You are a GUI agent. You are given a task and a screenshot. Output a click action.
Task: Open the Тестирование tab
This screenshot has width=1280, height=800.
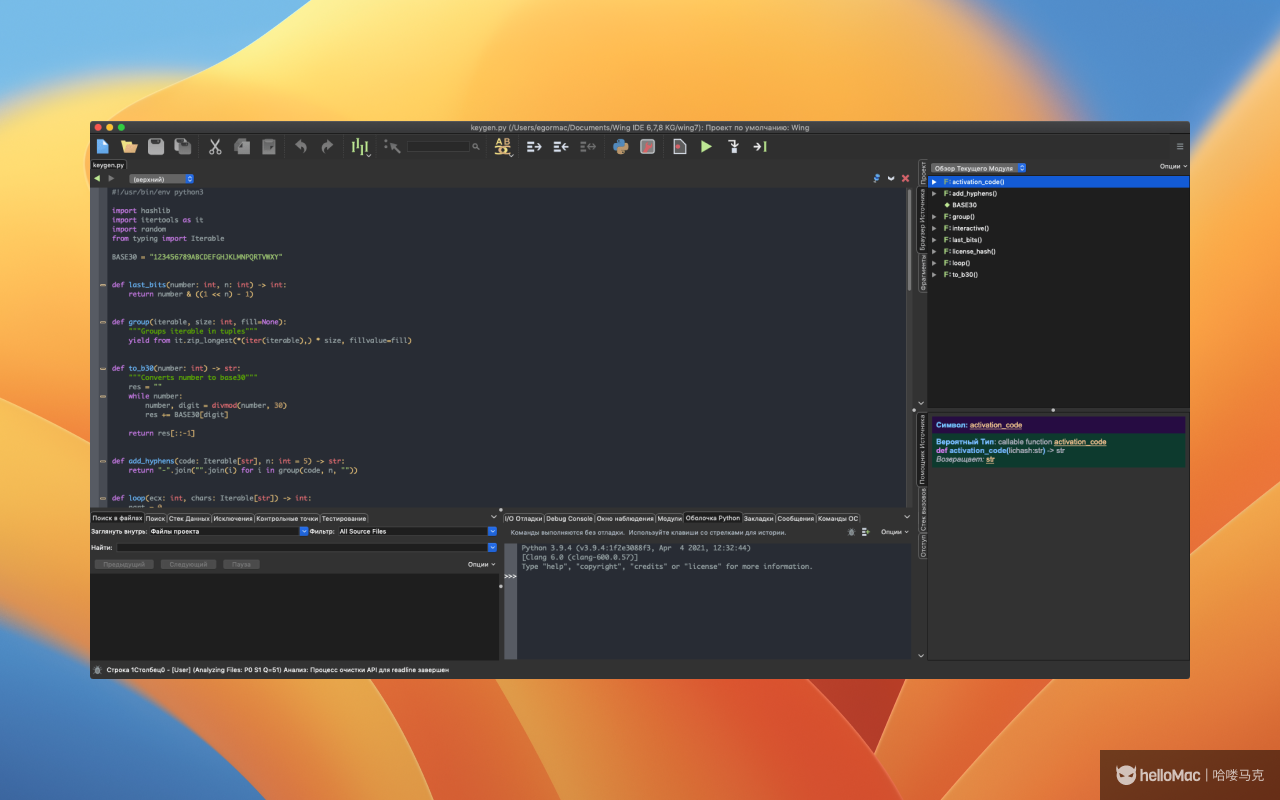[344, 519]
